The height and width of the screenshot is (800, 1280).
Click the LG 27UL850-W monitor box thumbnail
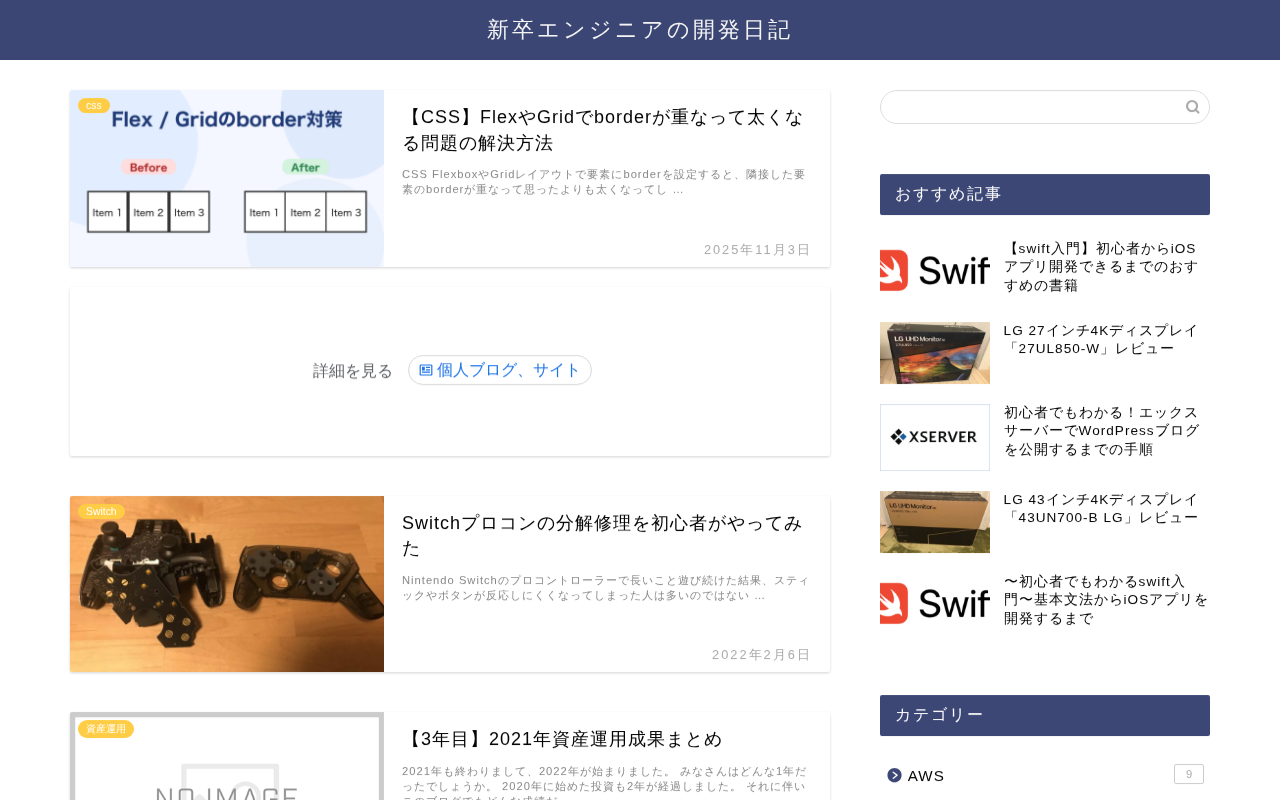[x=935, y=353]
